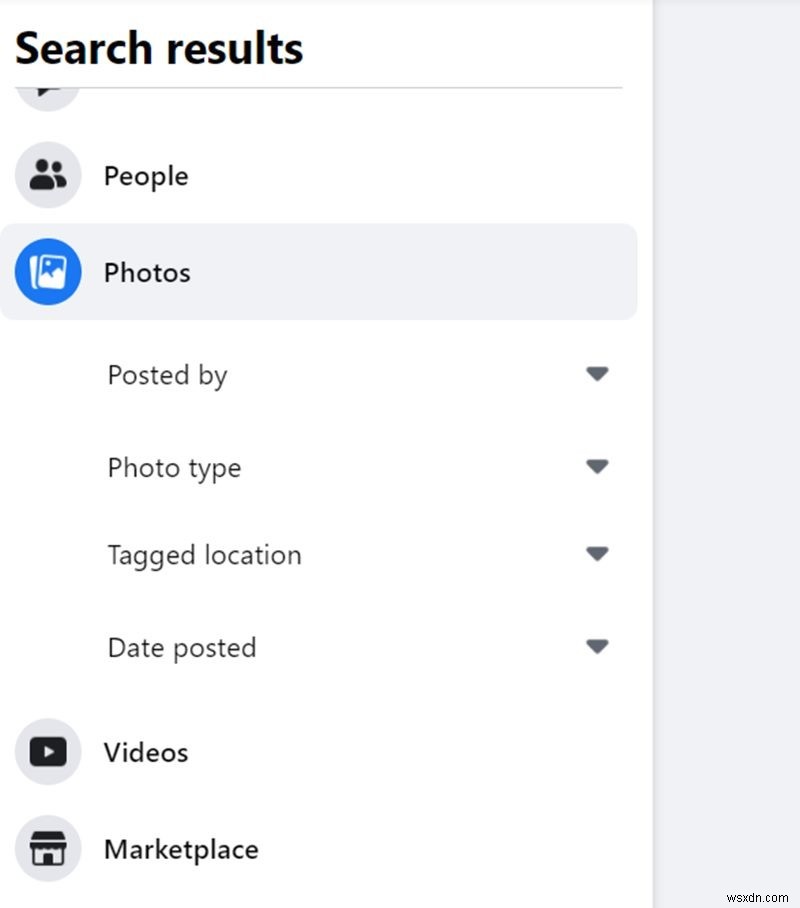This screenshot has height=908, width=800.
Task: Select the People icon in the sidebar
Action: tap(47, 175)
